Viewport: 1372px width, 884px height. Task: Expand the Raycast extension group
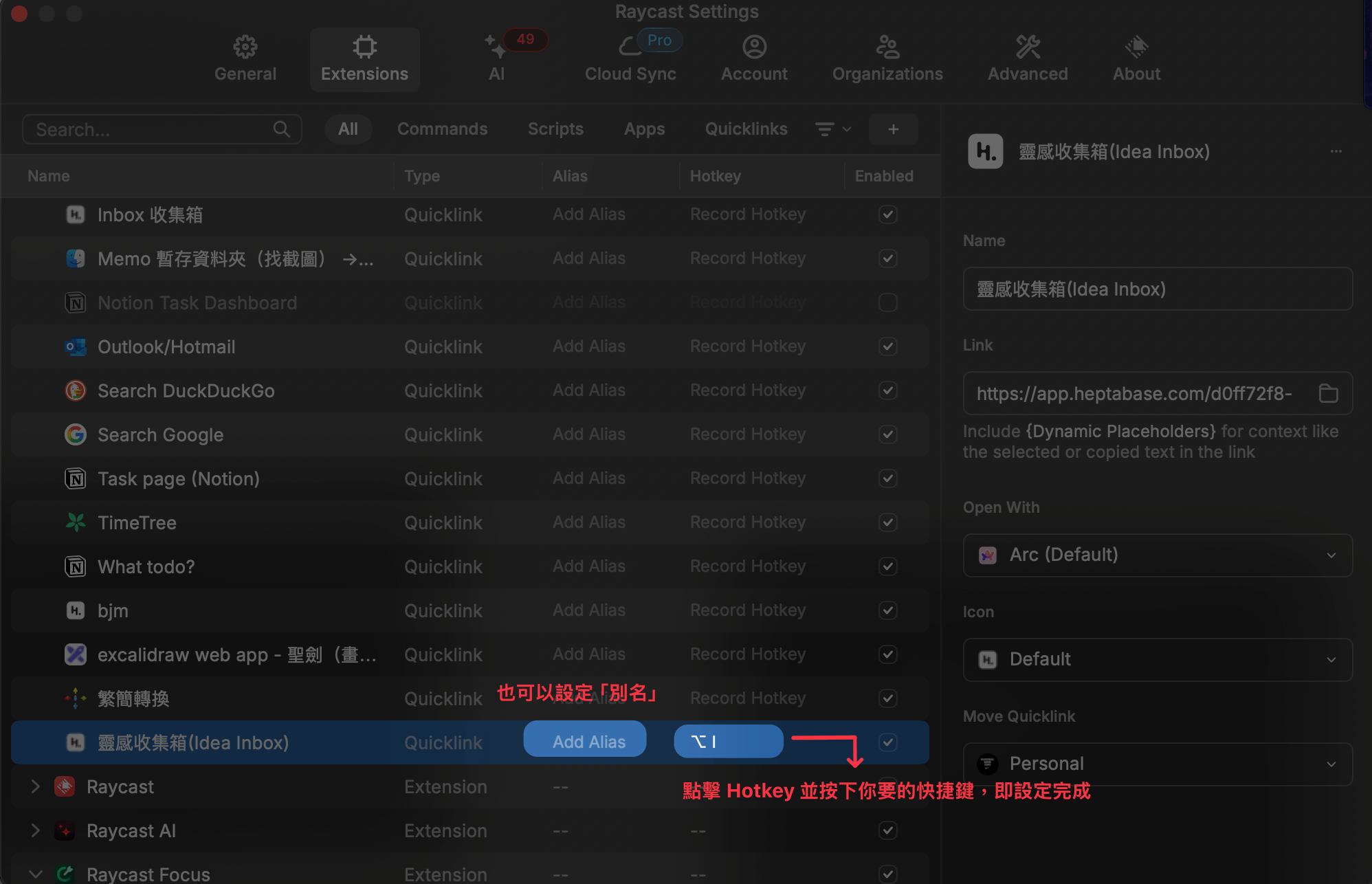[x=36, y=786]
